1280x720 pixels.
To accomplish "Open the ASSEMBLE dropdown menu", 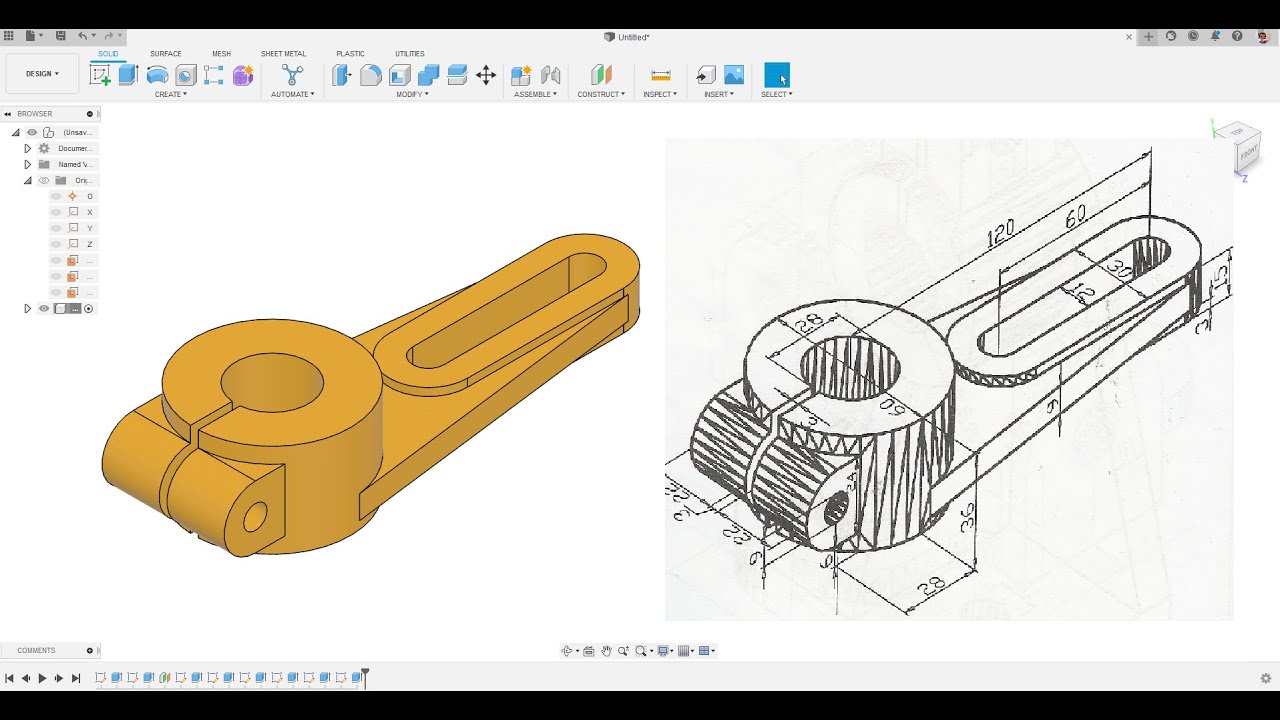I will (x=535, y=94).
